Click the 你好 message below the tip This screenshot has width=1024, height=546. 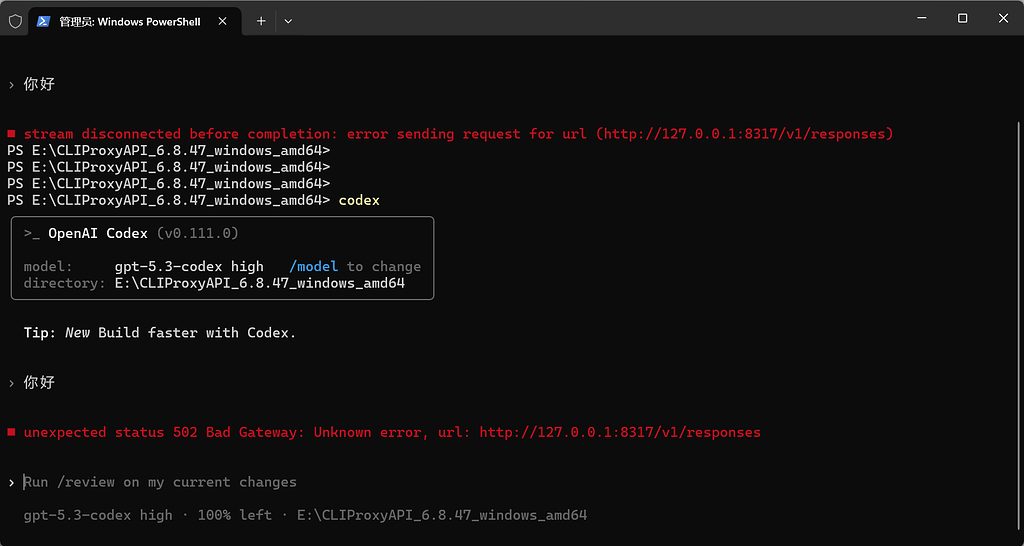[x=39, y=383]
